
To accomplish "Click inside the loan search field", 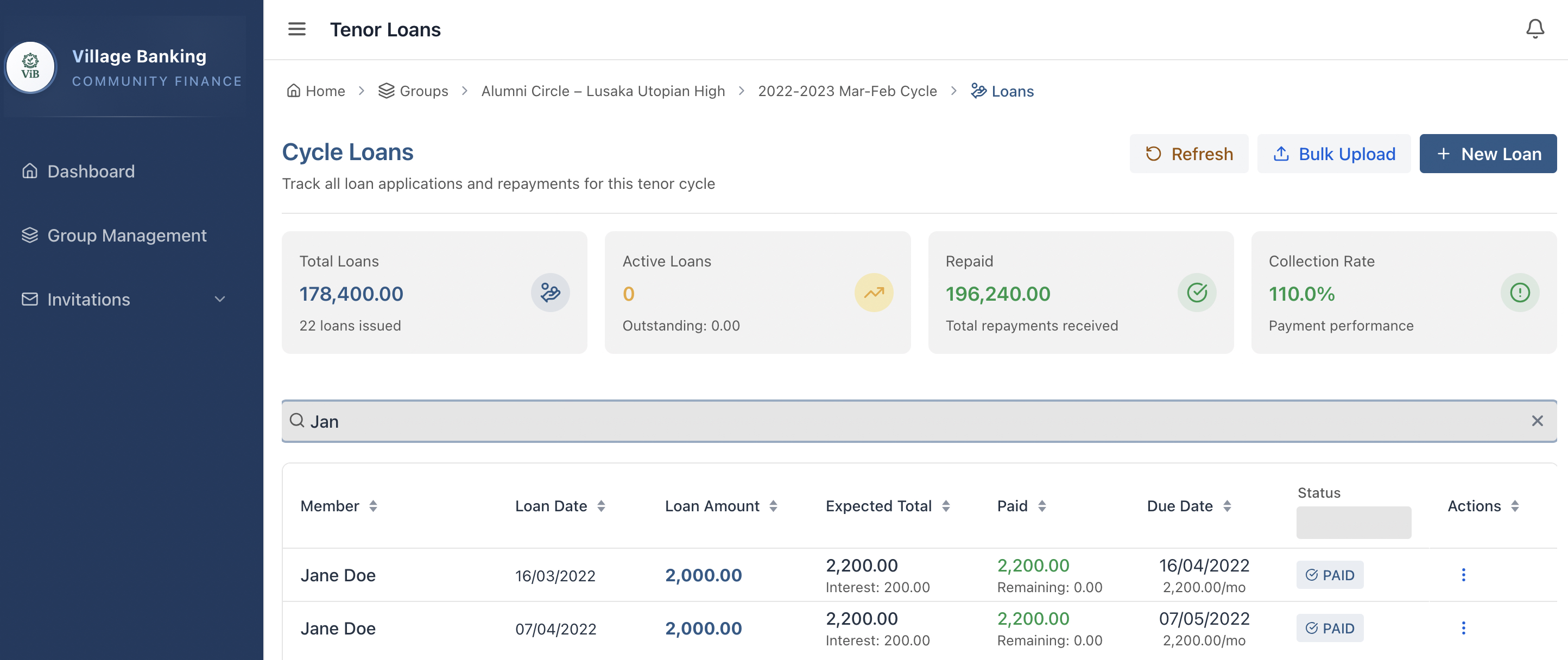I will click(x=730, y=420).
